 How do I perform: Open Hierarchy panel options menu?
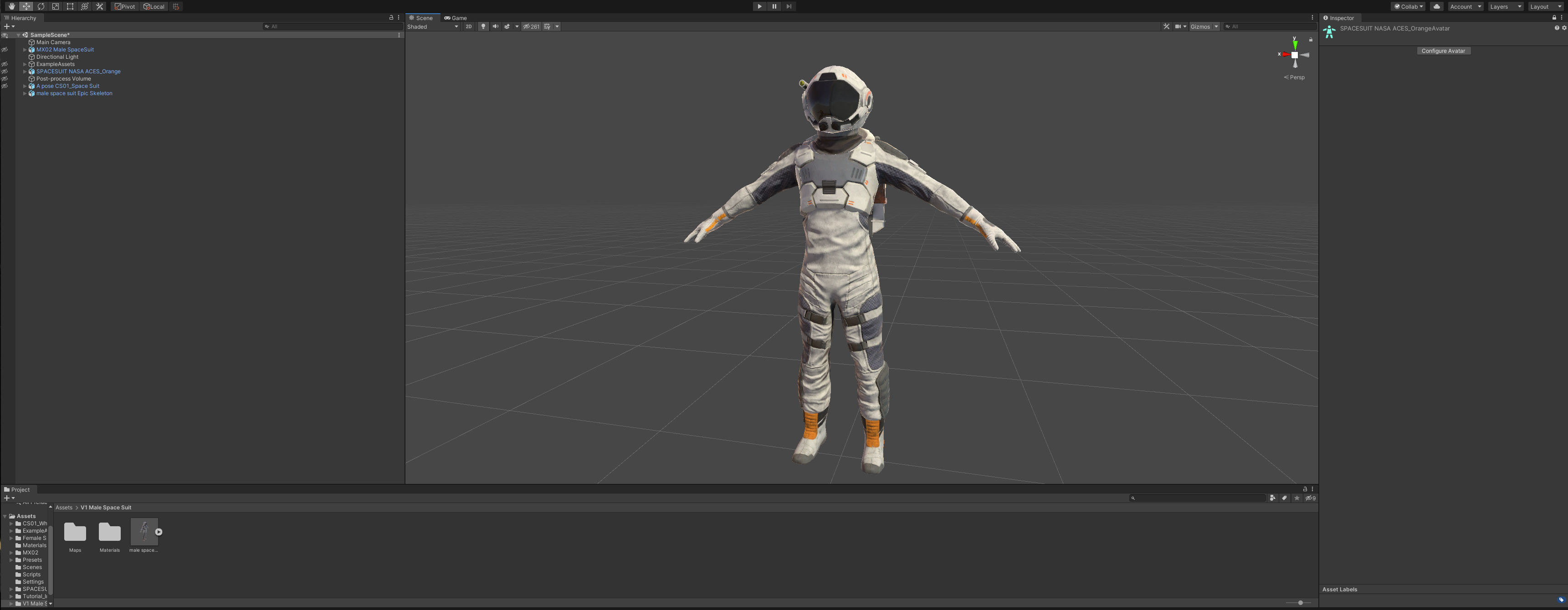[399, 18]
